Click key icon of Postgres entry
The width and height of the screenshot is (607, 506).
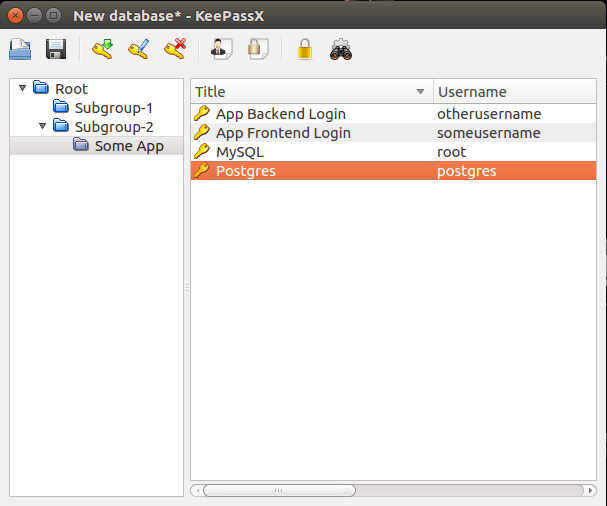pyautogui.click(x=202, y=170)
